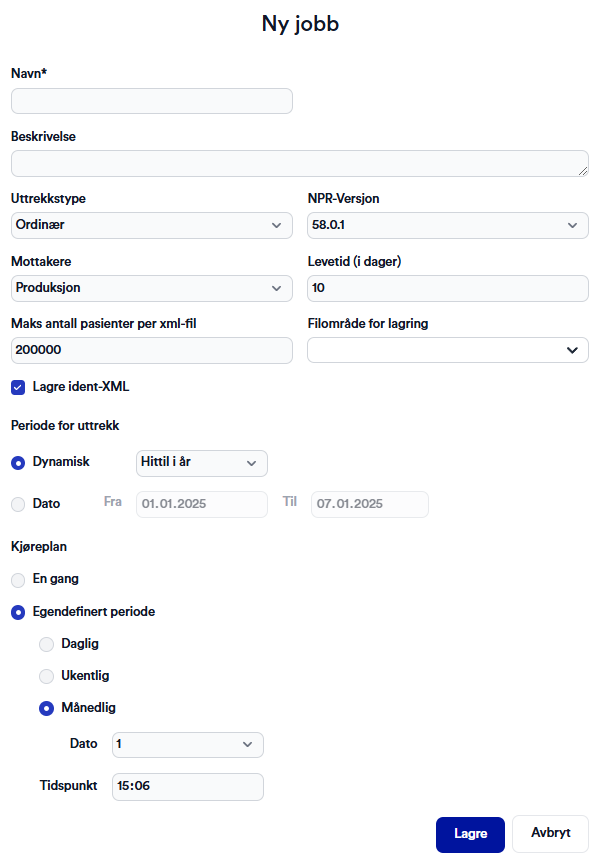Expand the NPR-Versjon list via its chevron
The image size is (597, 860).
[575, 225]
